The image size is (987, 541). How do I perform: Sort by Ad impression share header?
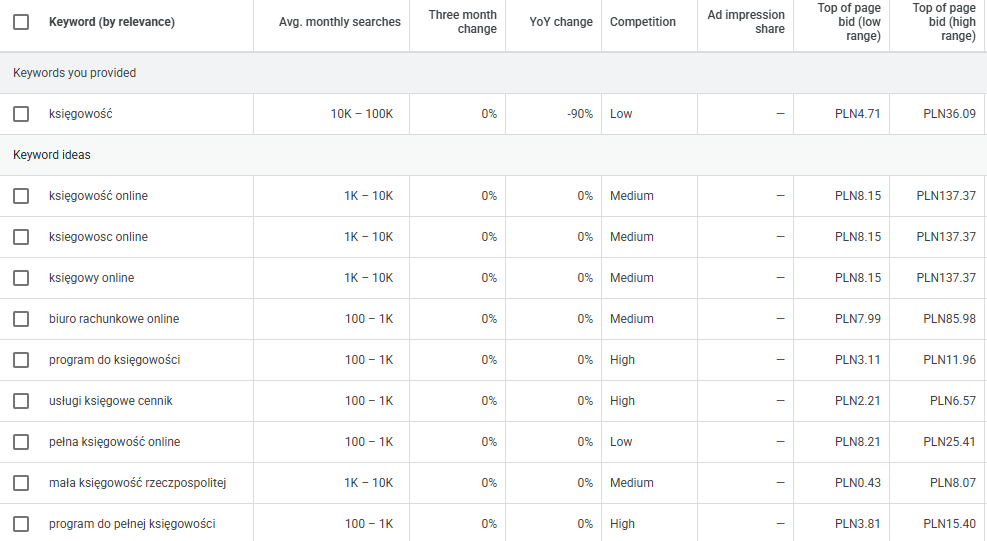point(745,22)
